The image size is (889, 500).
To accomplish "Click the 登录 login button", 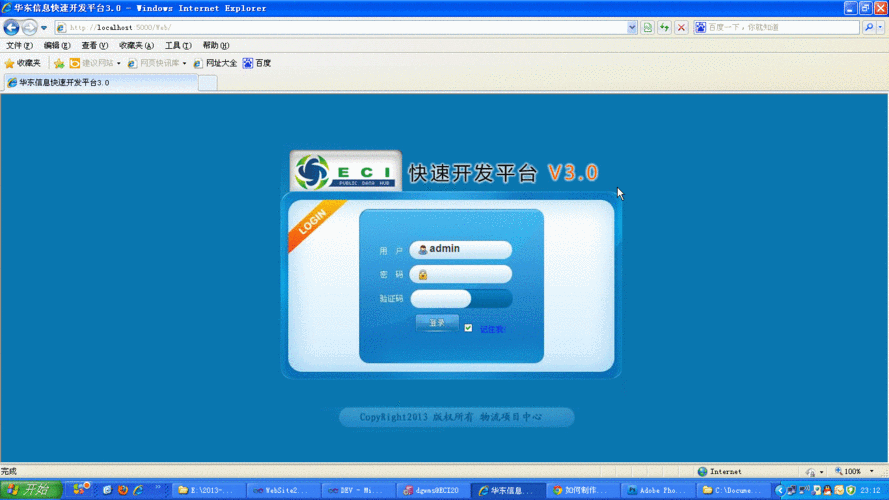I will pyautogui.click(x=437, y=323).
